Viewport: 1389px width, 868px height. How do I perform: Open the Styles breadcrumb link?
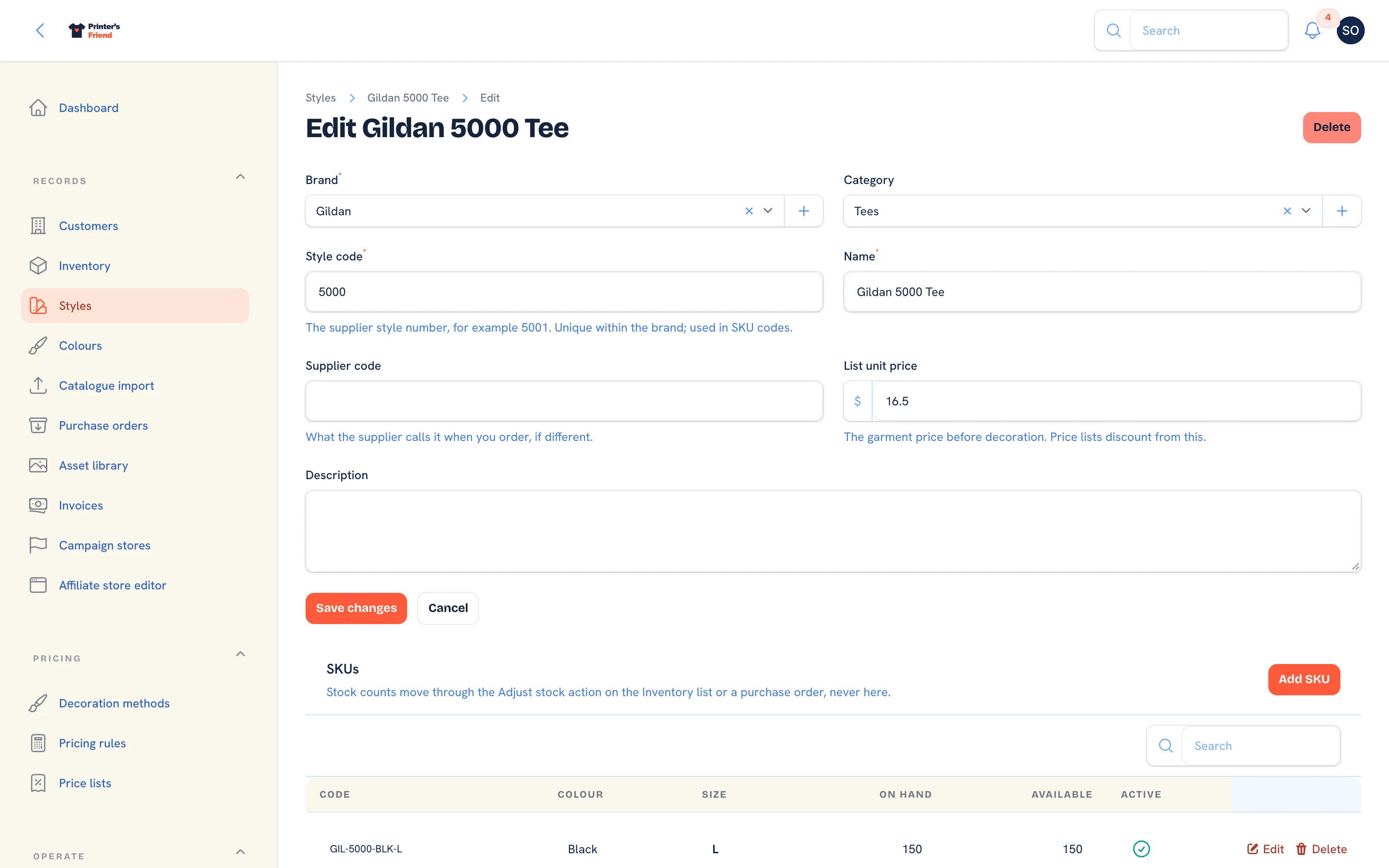tap(320, 98)
